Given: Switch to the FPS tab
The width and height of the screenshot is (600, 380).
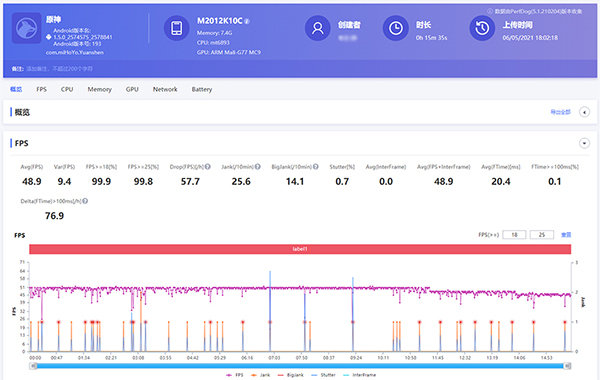Looking at the screenshot, I should (x=41, y=89).
